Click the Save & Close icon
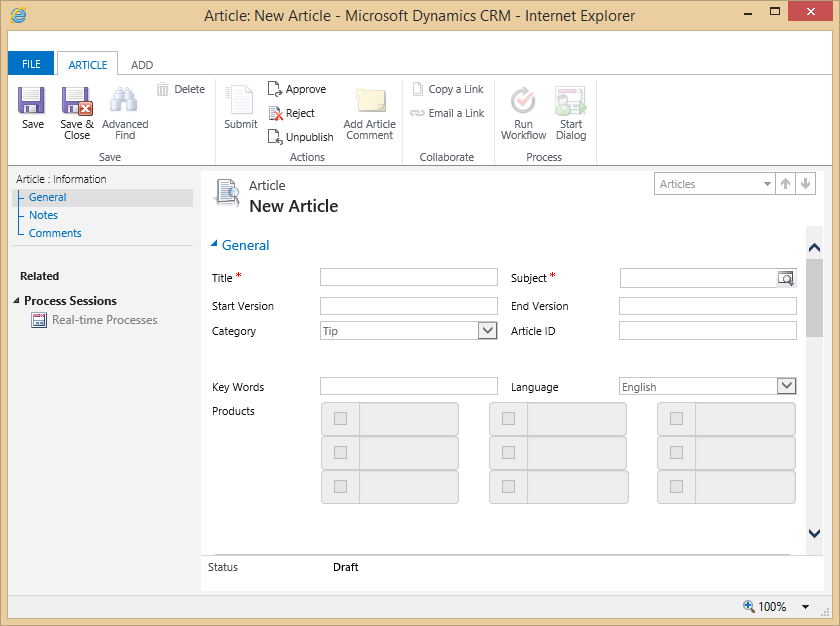The image size is (840, 626). click(x=77, y=101)
